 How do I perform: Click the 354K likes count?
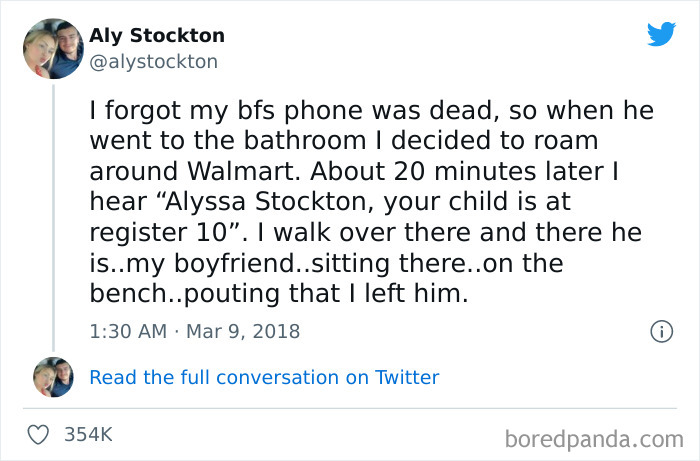(x=88, y=435)
